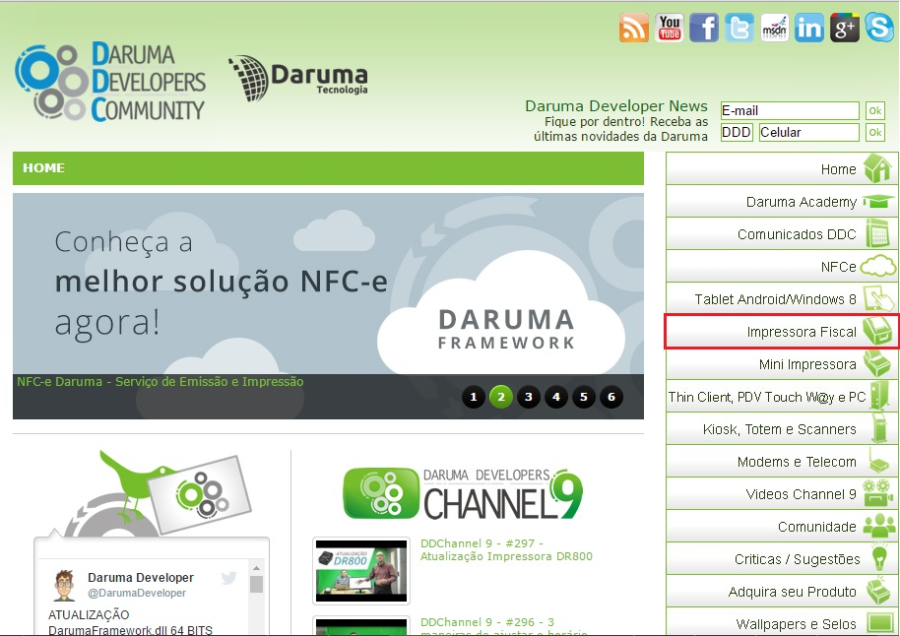The width and height of the screenshot is (900, 636).
Task: Click the Twitter bird in Daruma Developer widget
Action: (229, 577)
